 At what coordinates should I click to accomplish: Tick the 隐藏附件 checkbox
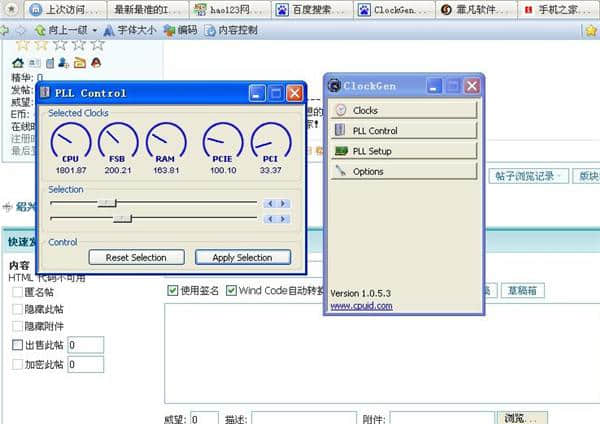17,325
